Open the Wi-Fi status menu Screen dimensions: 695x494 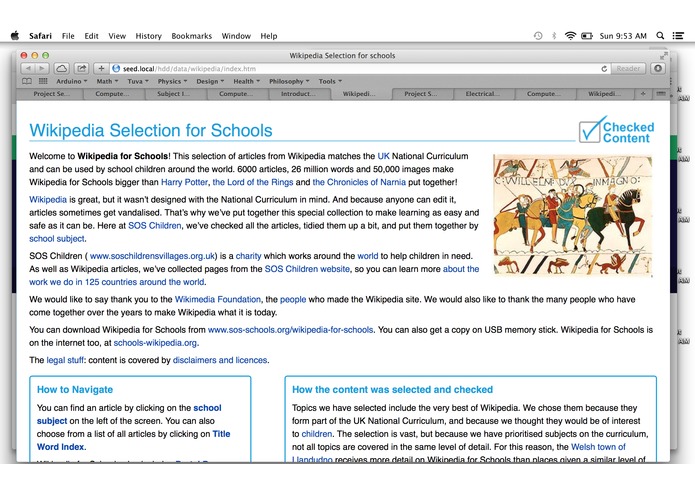tap(570, 36)
